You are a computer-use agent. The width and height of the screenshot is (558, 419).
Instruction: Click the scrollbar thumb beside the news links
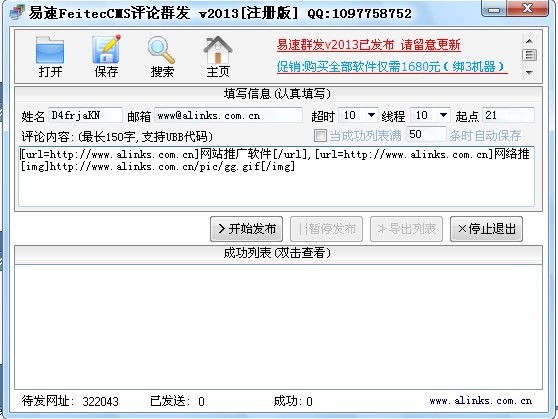point(529,55)
